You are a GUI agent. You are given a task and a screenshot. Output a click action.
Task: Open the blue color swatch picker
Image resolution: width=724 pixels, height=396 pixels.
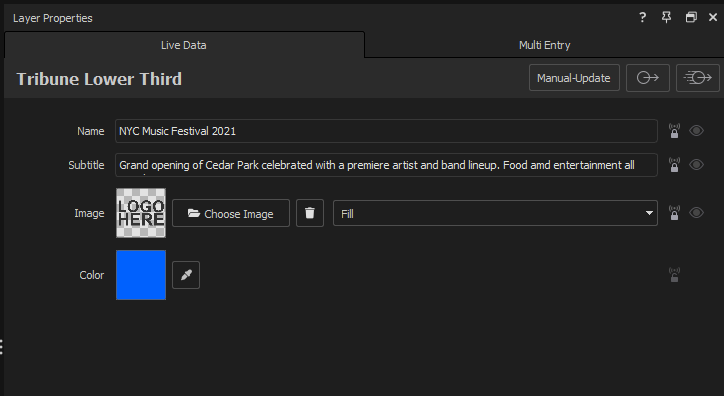141,275
